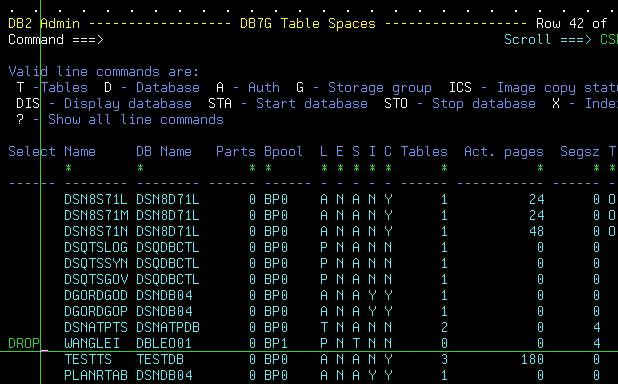Click DB name DBLEO01
The width and height of the screenshot is (618, 384).
[x=164, y=343]
